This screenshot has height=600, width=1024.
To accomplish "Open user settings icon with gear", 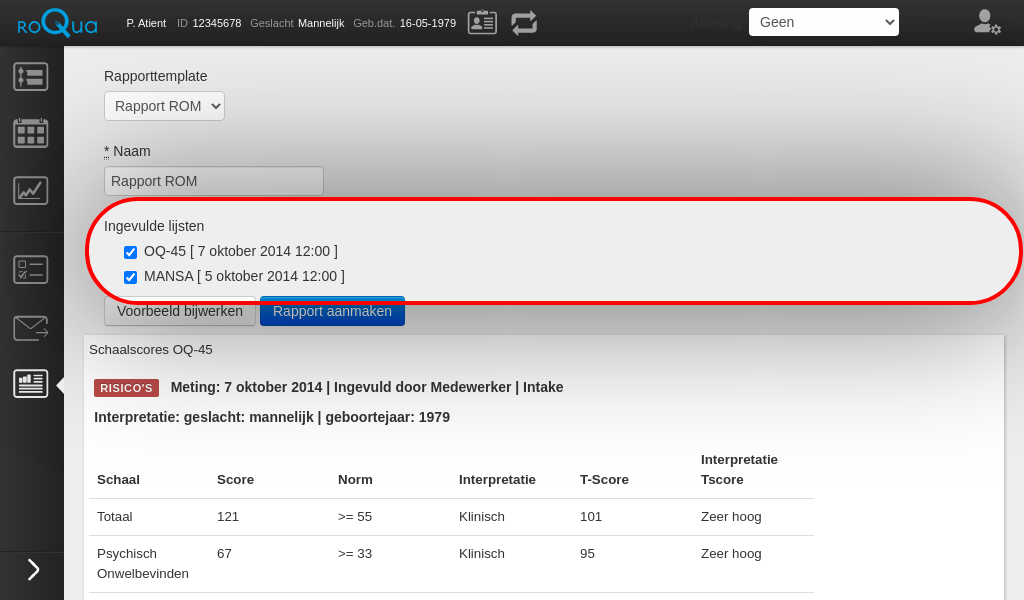I will coord(986,23).
